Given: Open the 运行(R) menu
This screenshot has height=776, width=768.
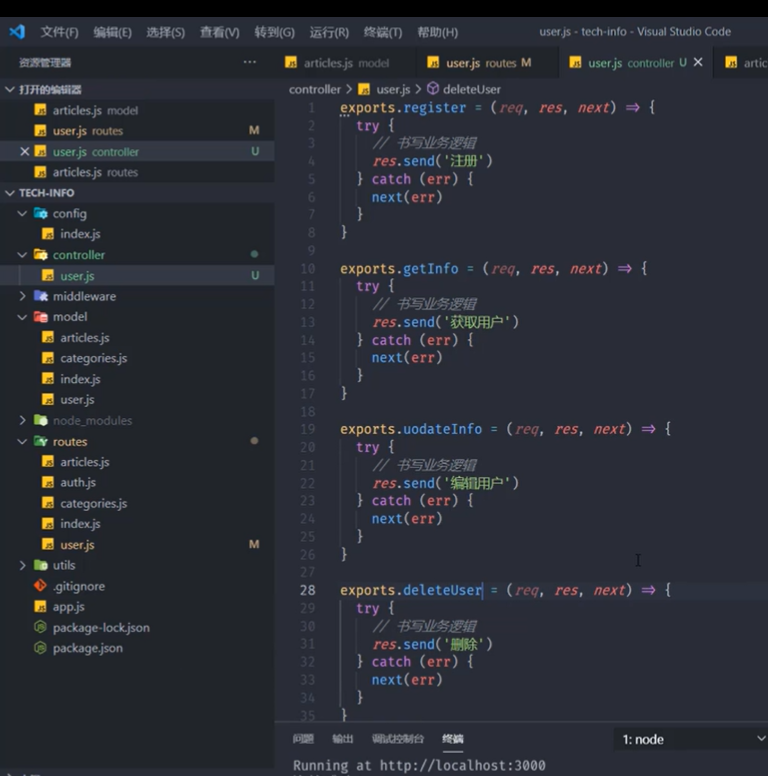Looking at the screenshot, I should point(329,32).
